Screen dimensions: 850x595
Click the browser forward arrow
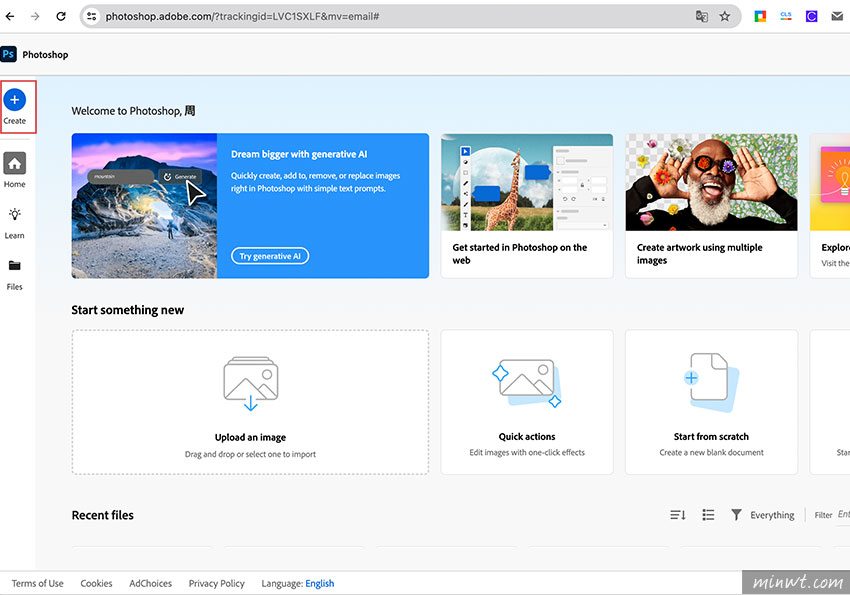35,16
